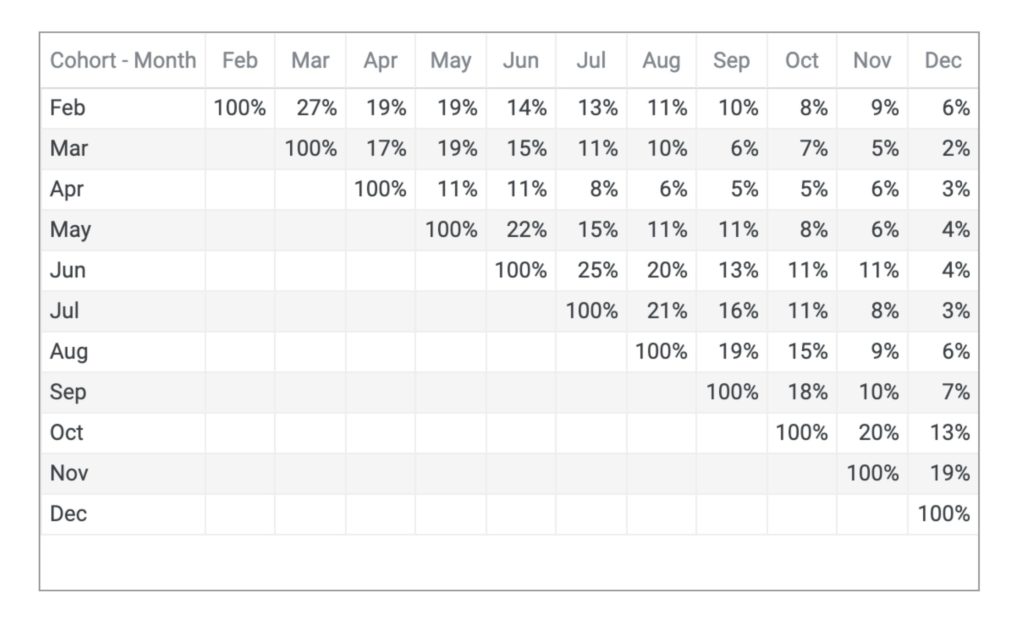Select the 100% cell in Dec row
The height and width of the screenshot is (621, 1024).
[943, 514]
